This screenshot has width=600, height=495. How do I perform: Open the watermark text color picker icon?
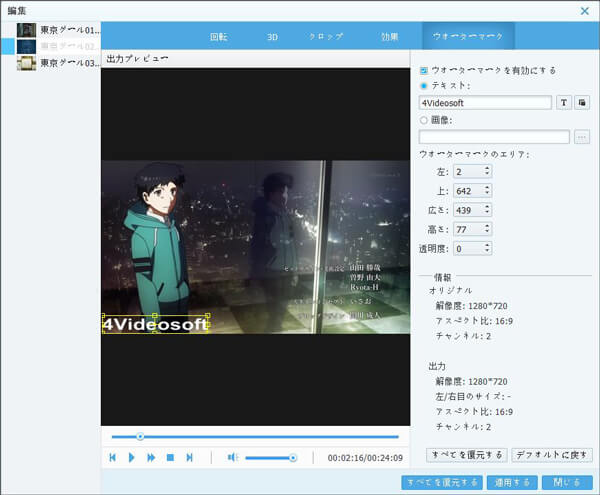(x=583, y=102)
